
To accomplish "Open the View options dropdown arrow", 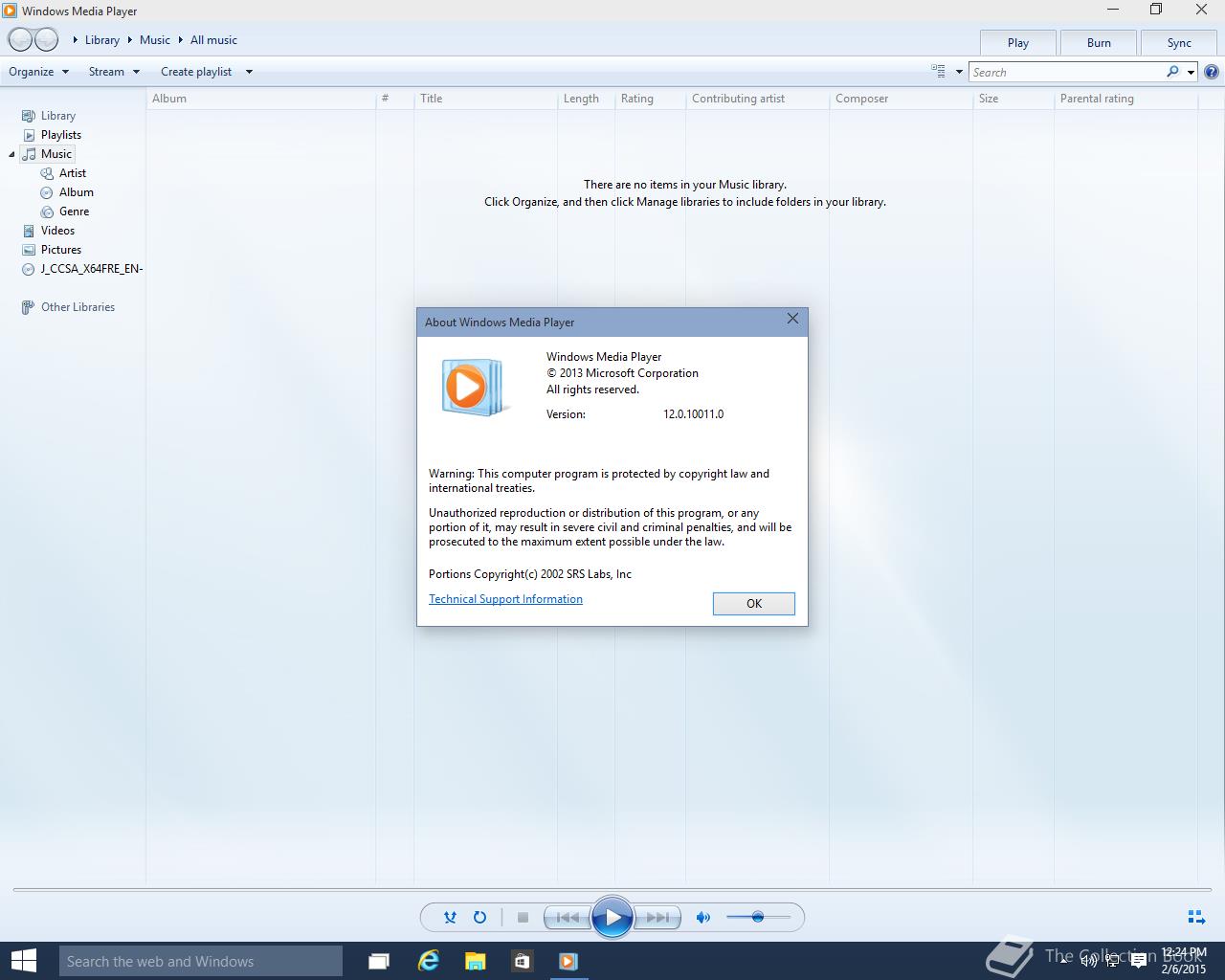I will pyautogui.click(x=959, y=72).
